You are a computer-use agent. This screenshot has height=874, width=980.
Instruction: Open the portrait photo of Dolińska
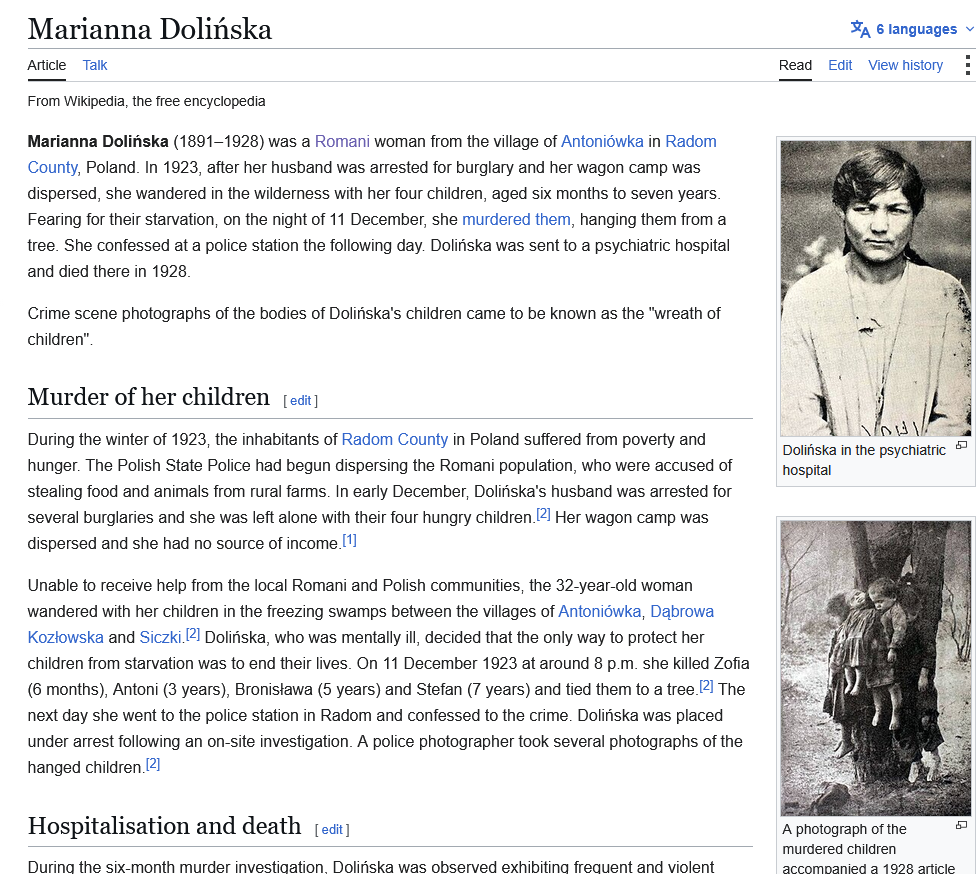(x=876, y=288)
